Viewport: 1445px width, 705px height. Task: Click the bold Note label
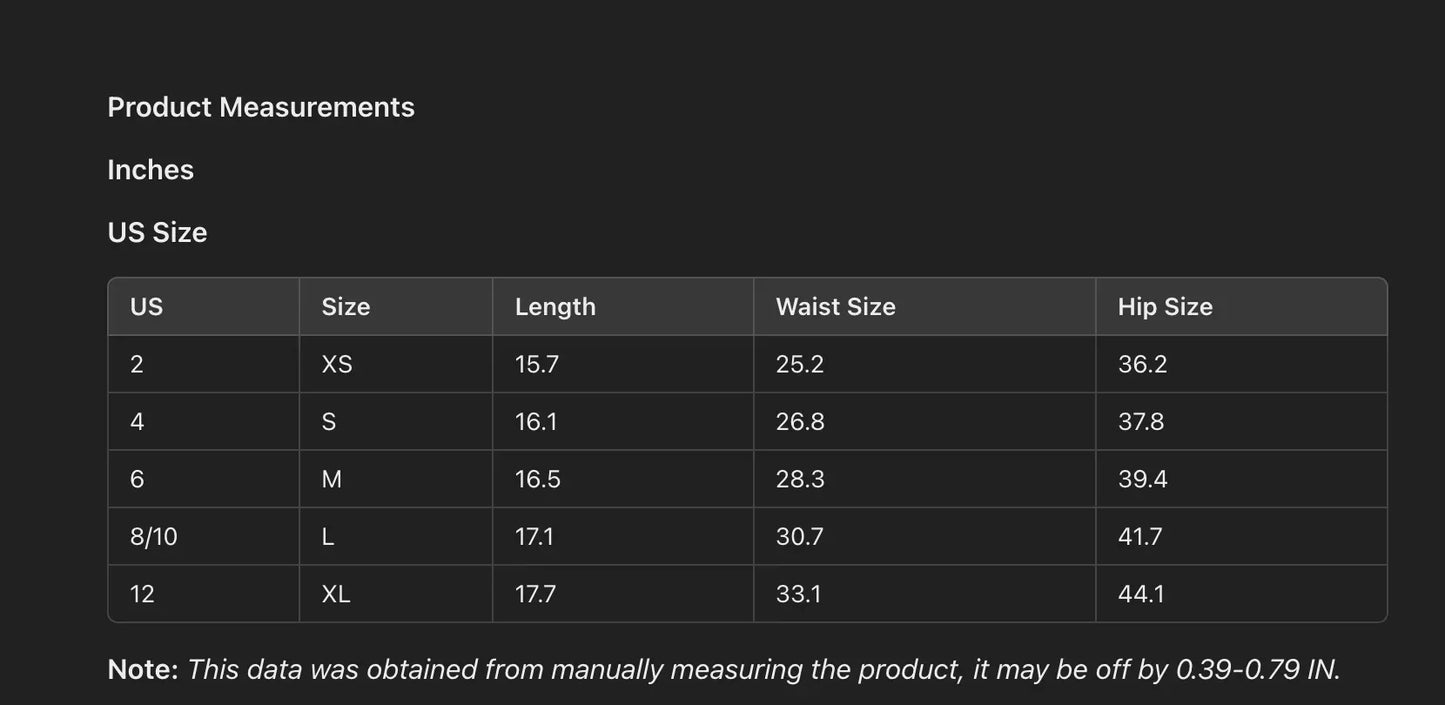(142, 669)
